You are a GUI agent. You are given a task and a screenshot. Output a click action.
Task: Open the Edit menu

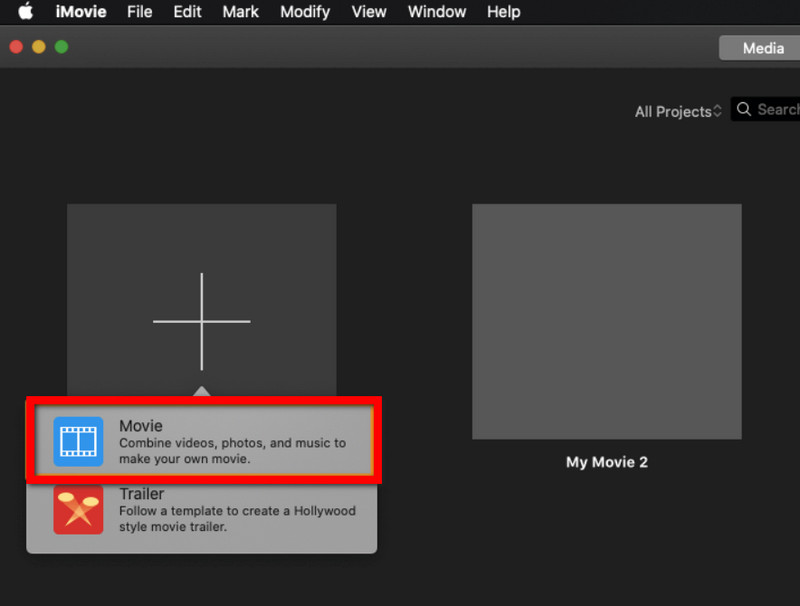187,12
